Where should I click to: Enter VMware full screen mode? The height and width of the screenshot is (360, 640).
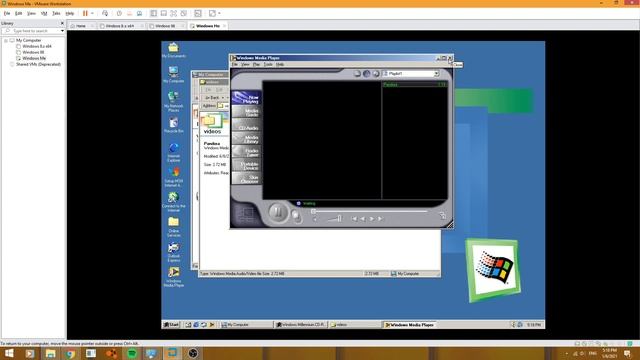pos(173,13)
